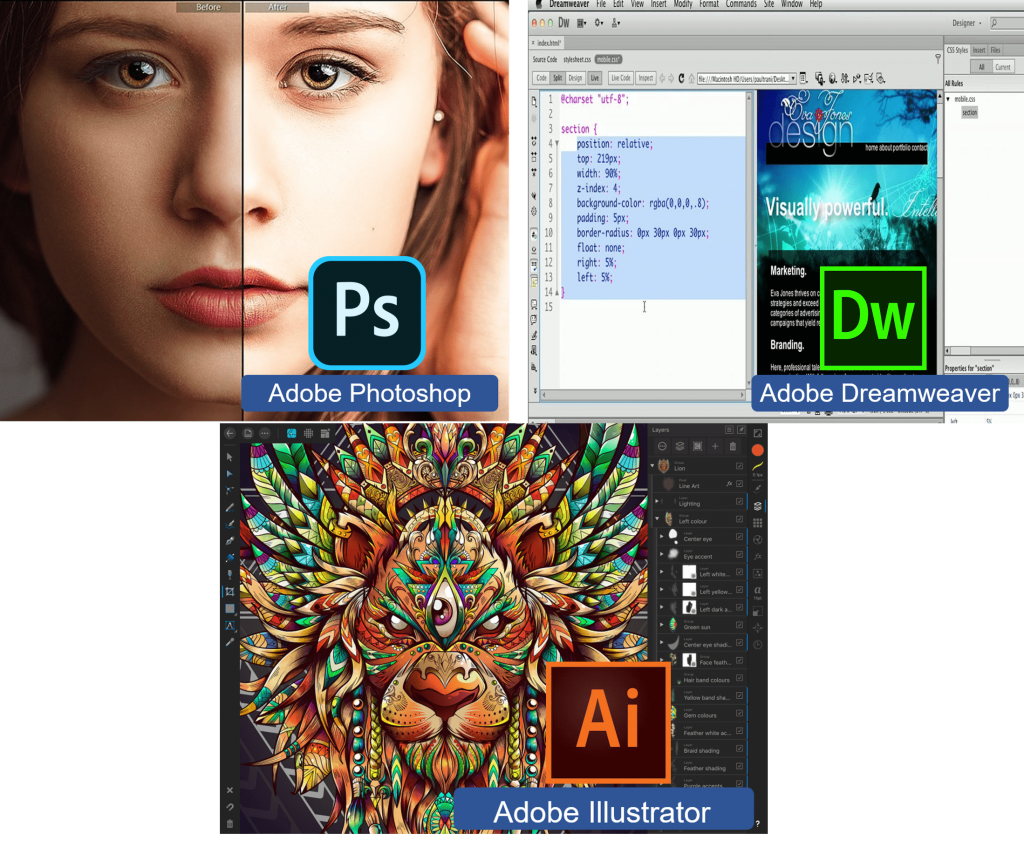Open the file address dropdown arrow in Dreamweaver
The image size is (1024, 847).
coord(793,79)
